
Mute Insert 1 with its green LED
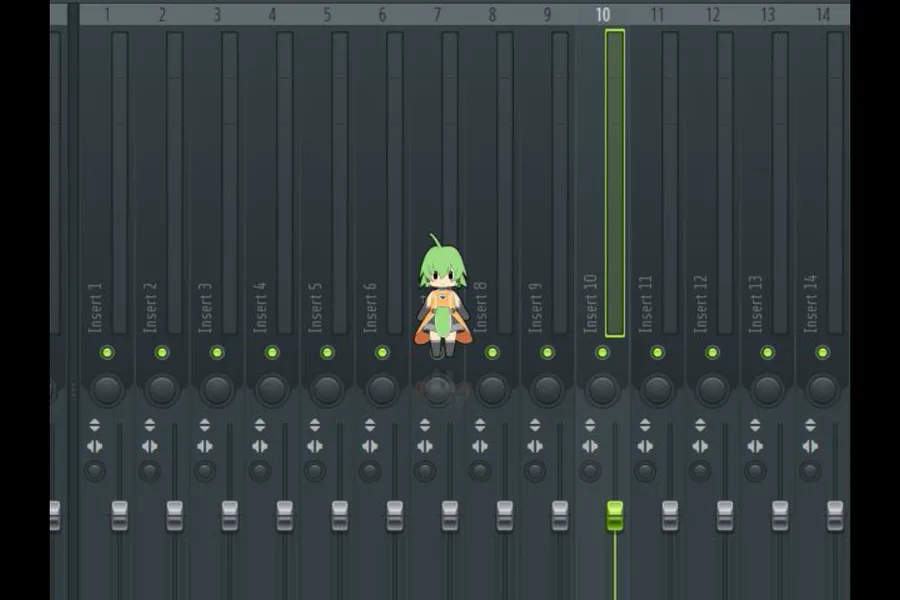click(107, 353)
